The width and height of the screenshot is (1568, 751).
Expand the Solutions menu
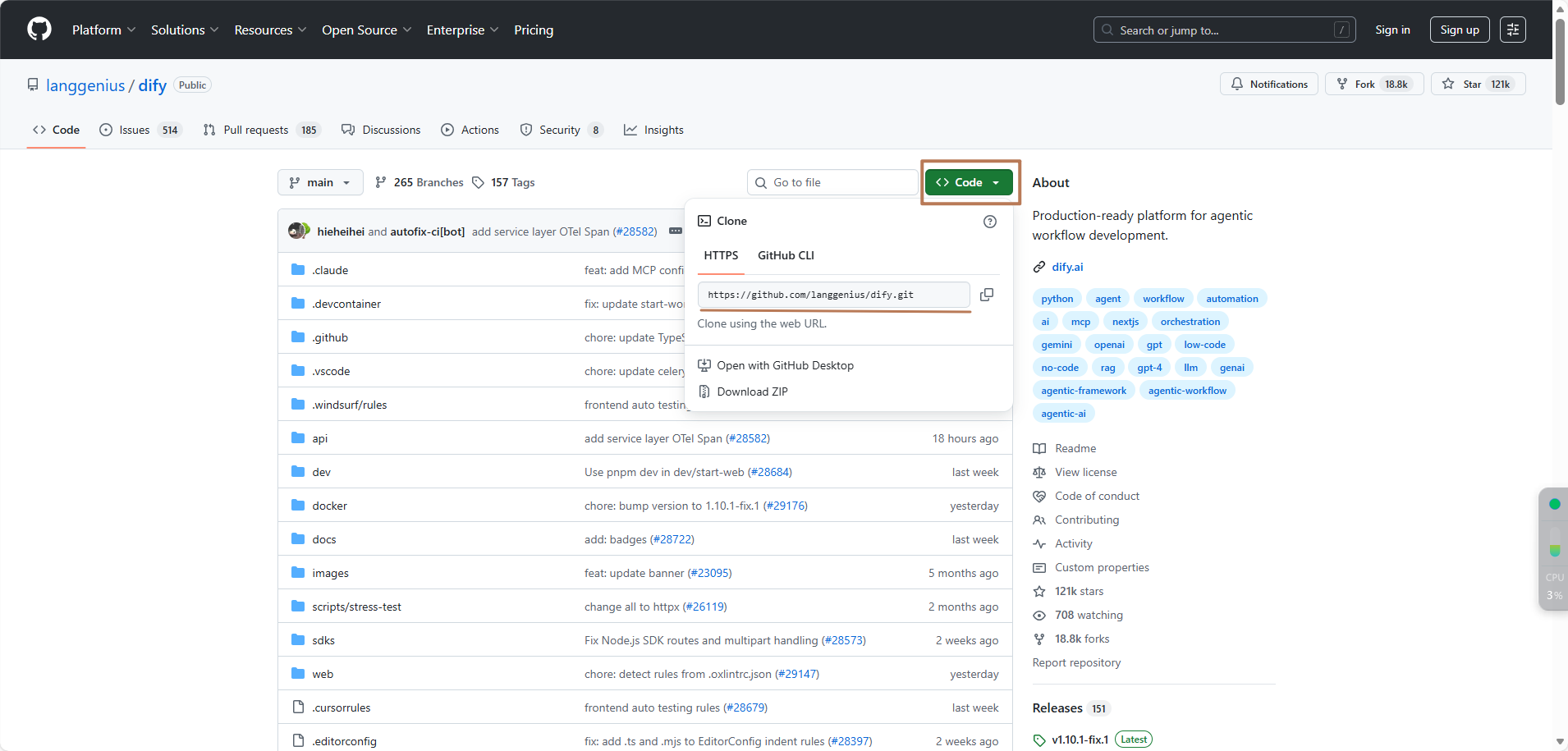point(185,30)
